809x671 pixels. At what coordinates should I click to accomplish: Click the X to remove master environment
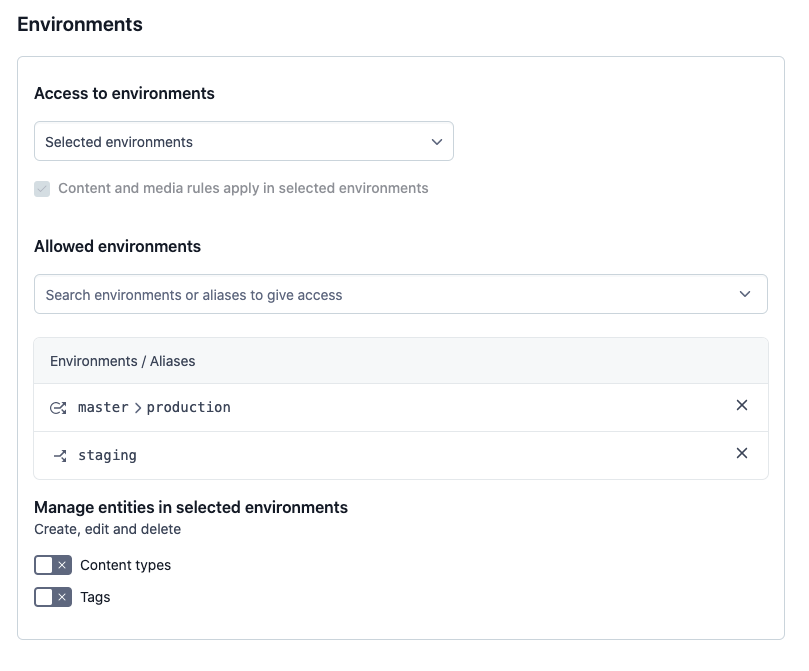tap(742, 405)
